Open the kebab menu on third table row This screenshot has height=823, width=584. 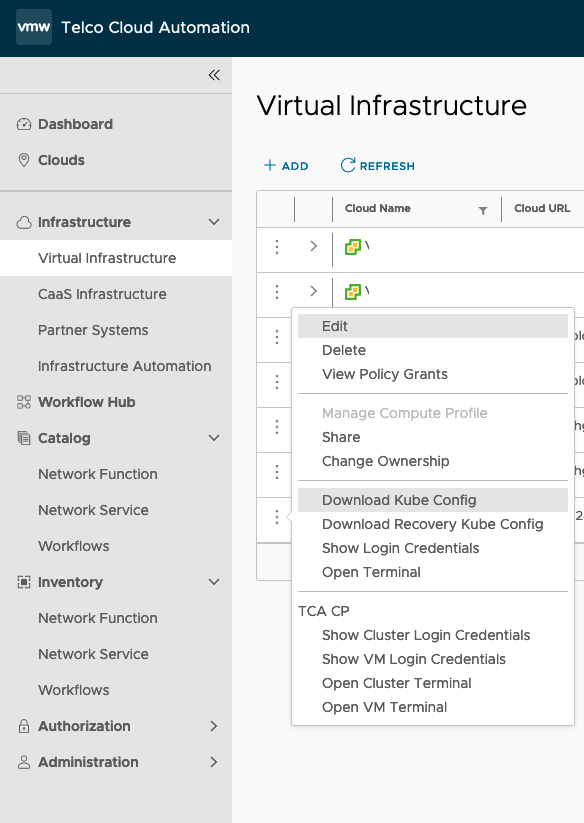[277, 337]
